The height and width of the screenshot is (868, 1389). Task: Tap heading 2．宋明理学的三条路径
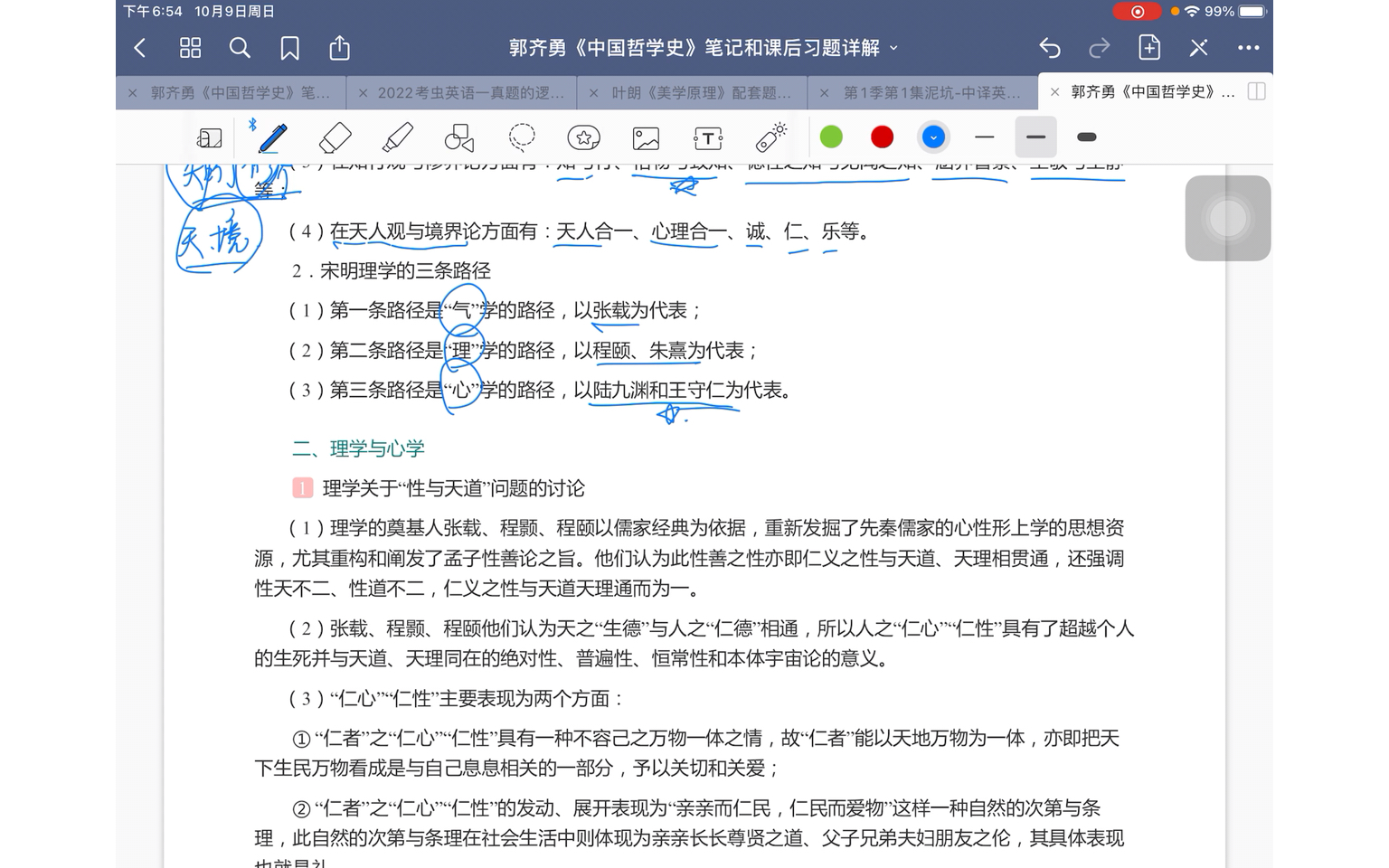pyautogui.click(x=391, y=271)
